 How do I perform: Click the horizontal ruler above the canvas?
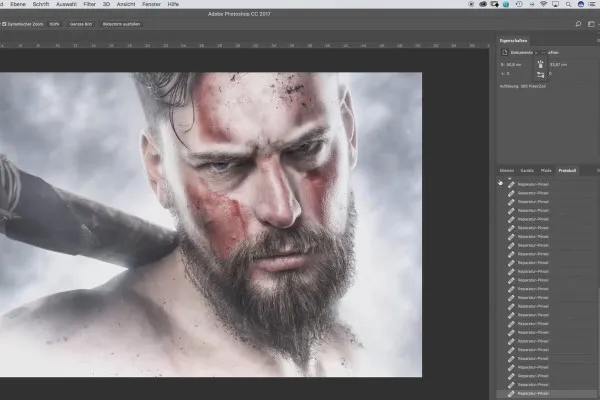[245, 45]
